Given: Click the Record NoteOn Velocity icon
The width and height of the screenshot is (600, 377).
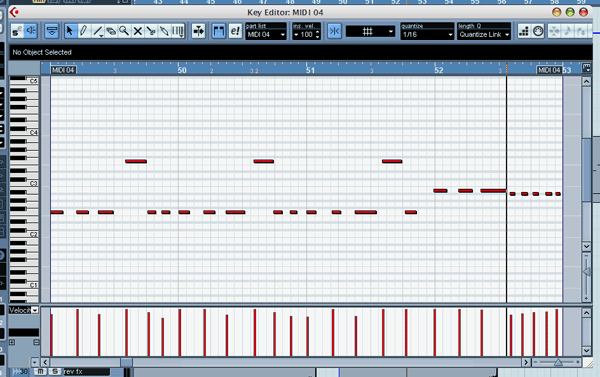Looking at the screenshot, I should (581, 31).
